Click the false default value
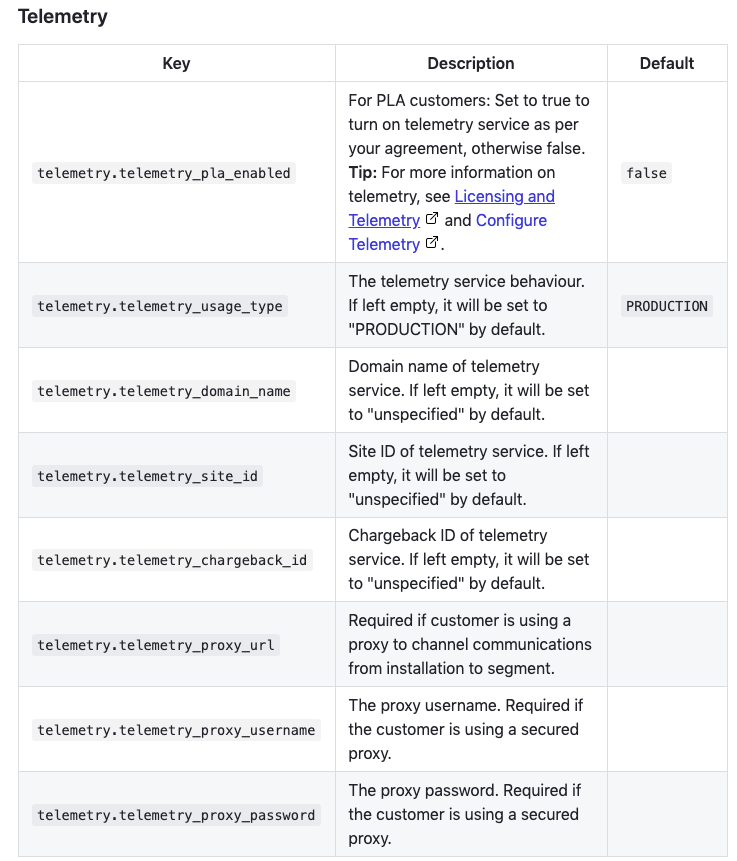The width and height of the screenshot is (737, 861). tap(646, 173)
